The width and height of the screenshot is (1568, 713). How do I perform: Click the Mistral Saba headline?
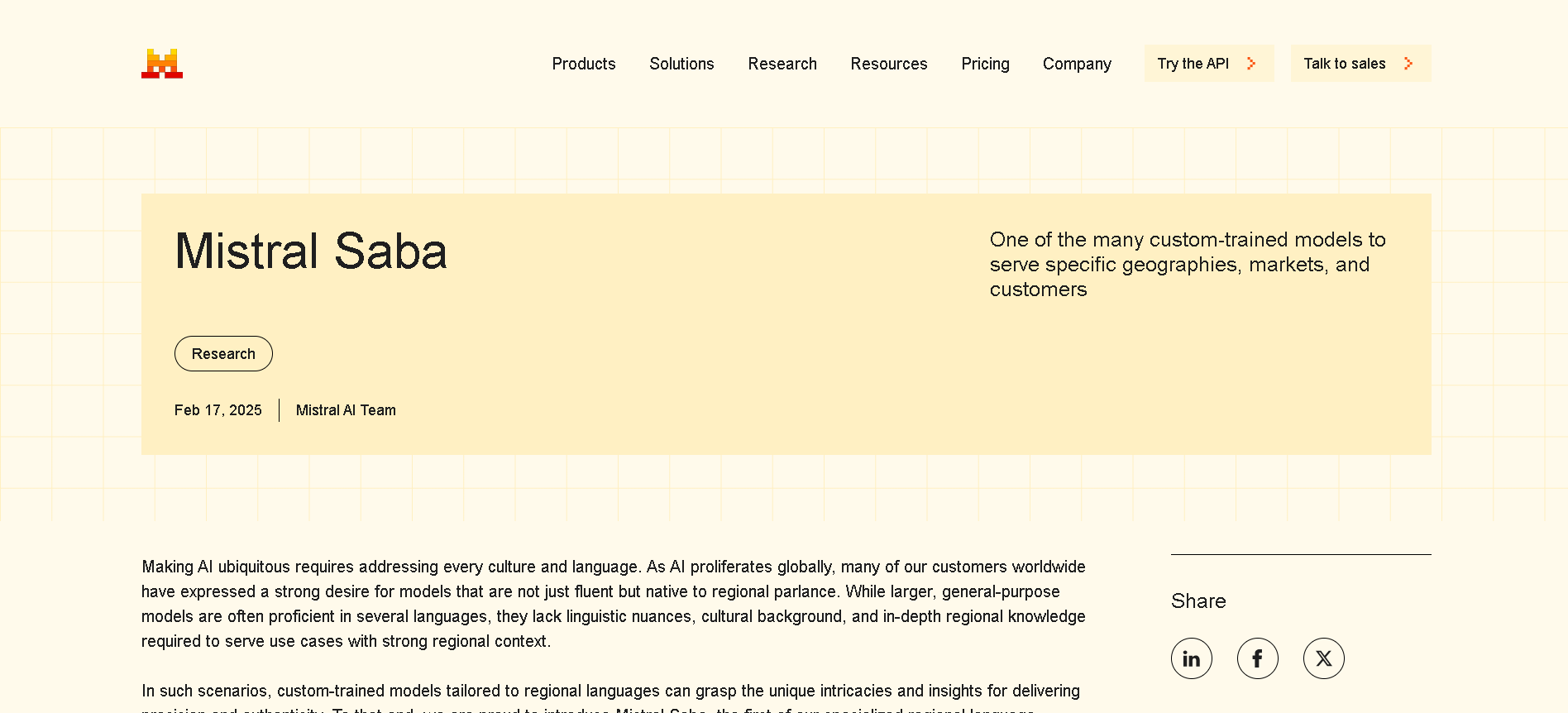311,251
